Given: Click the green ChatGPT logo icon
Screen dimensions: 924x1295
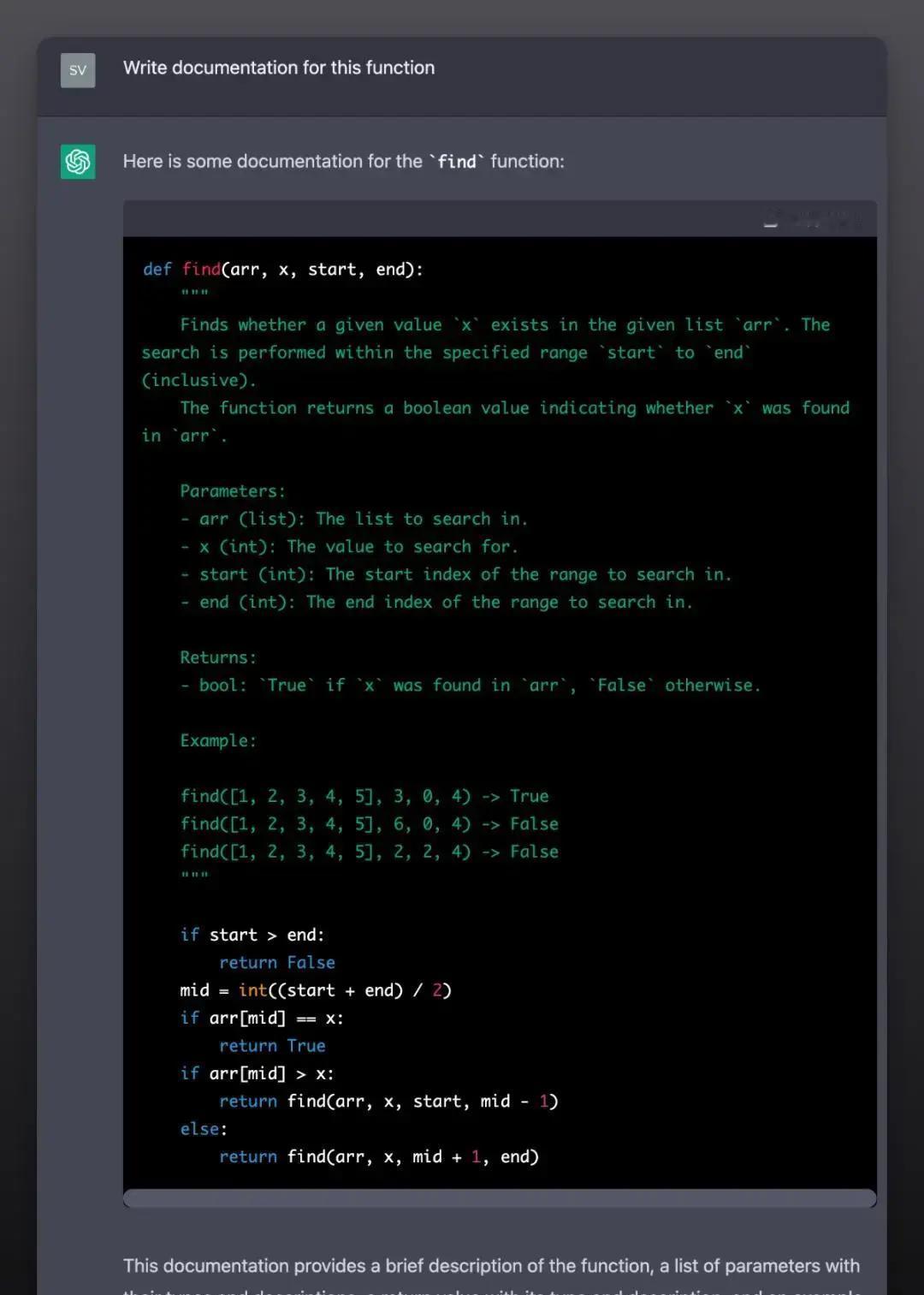Looking at the screenshot, I should [78, 162].
